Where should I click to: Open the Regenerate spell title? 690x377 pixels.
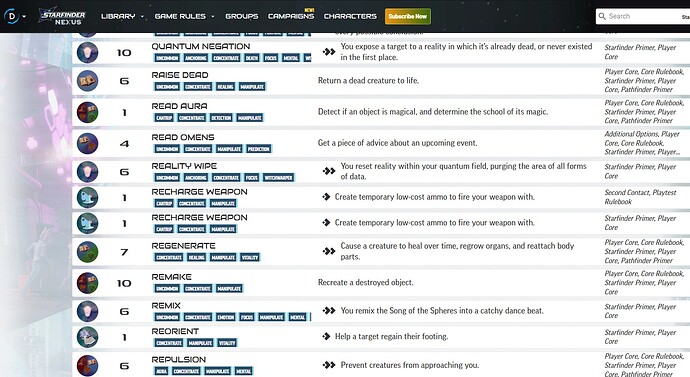(x=184, y=246)
